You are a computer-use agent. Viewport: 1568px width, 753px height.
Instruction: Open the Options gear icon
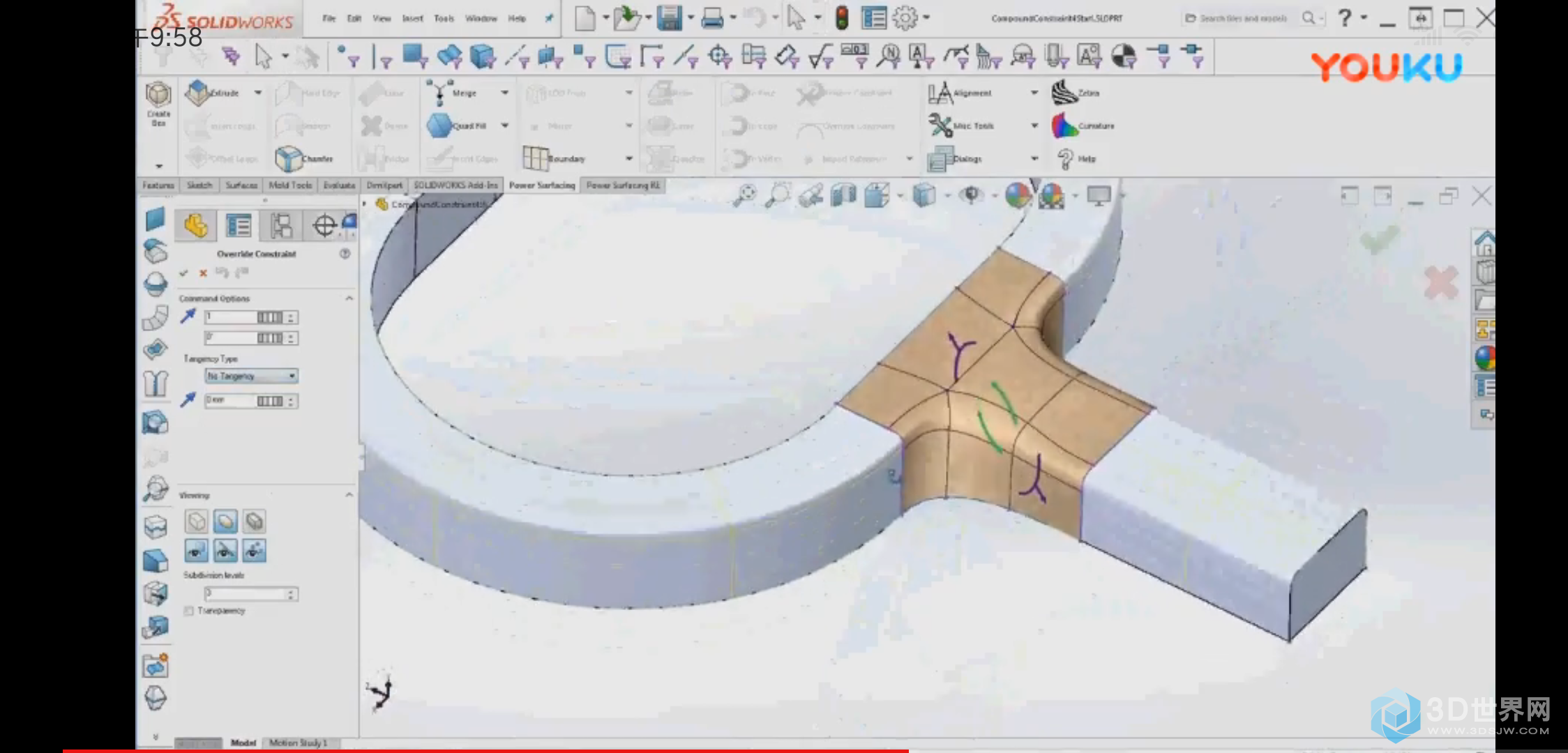point(905,17)
